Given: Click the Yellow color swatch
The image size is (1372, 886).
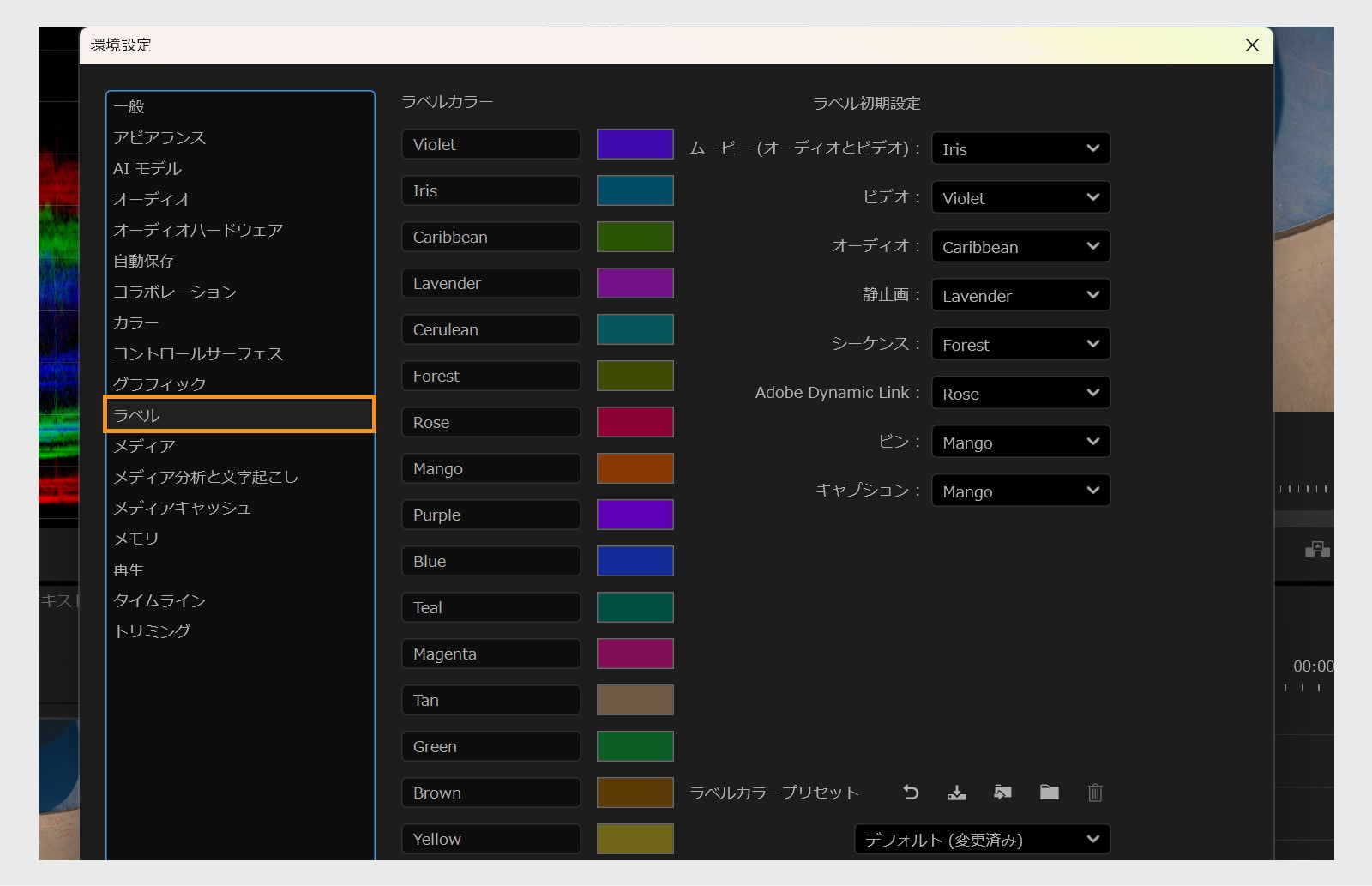Looking at the screenshot, I should pos(635,839).
